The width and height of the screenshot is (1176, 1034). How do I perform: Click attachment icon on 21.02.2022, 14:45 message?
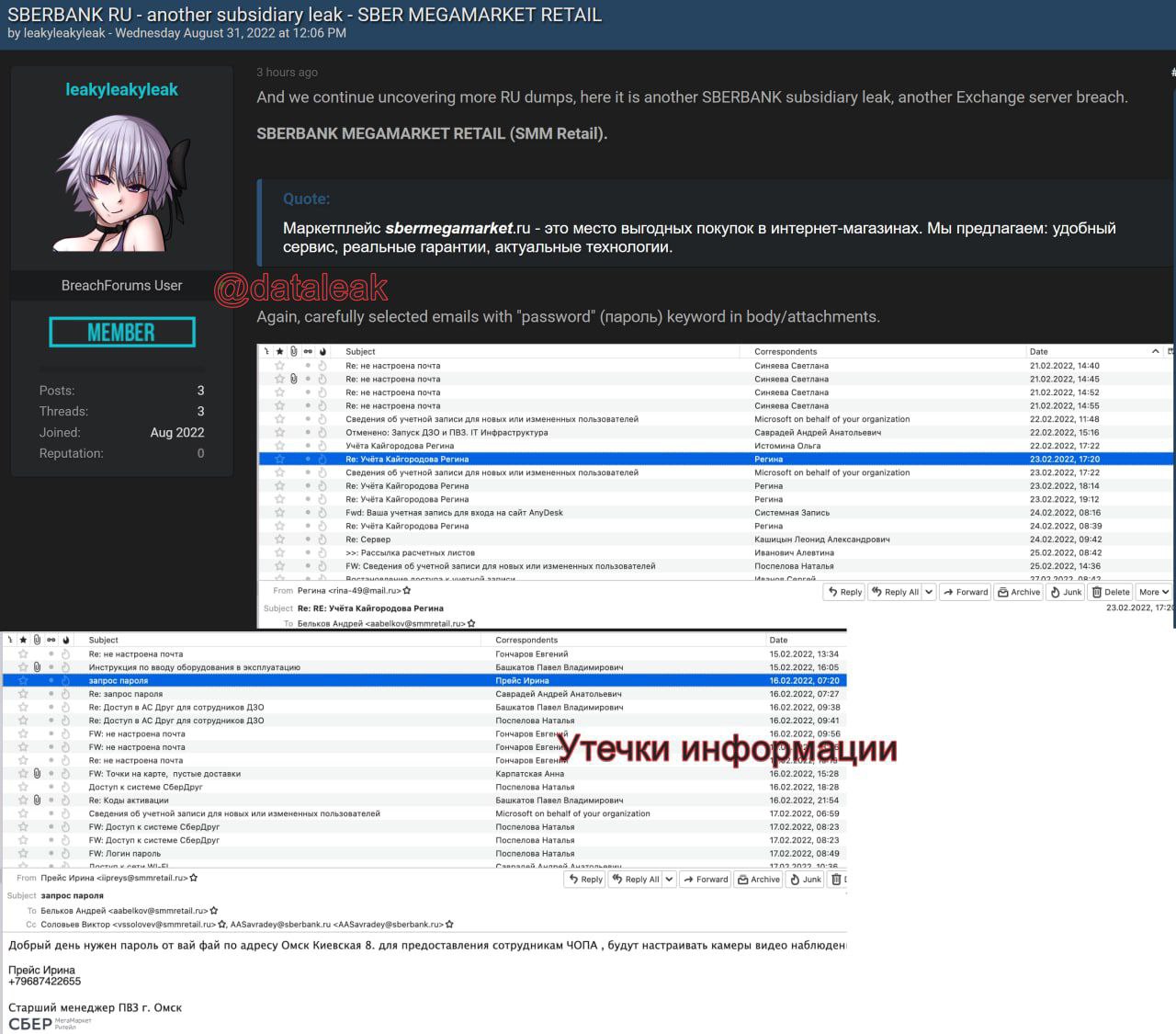(x=293, y=379)
